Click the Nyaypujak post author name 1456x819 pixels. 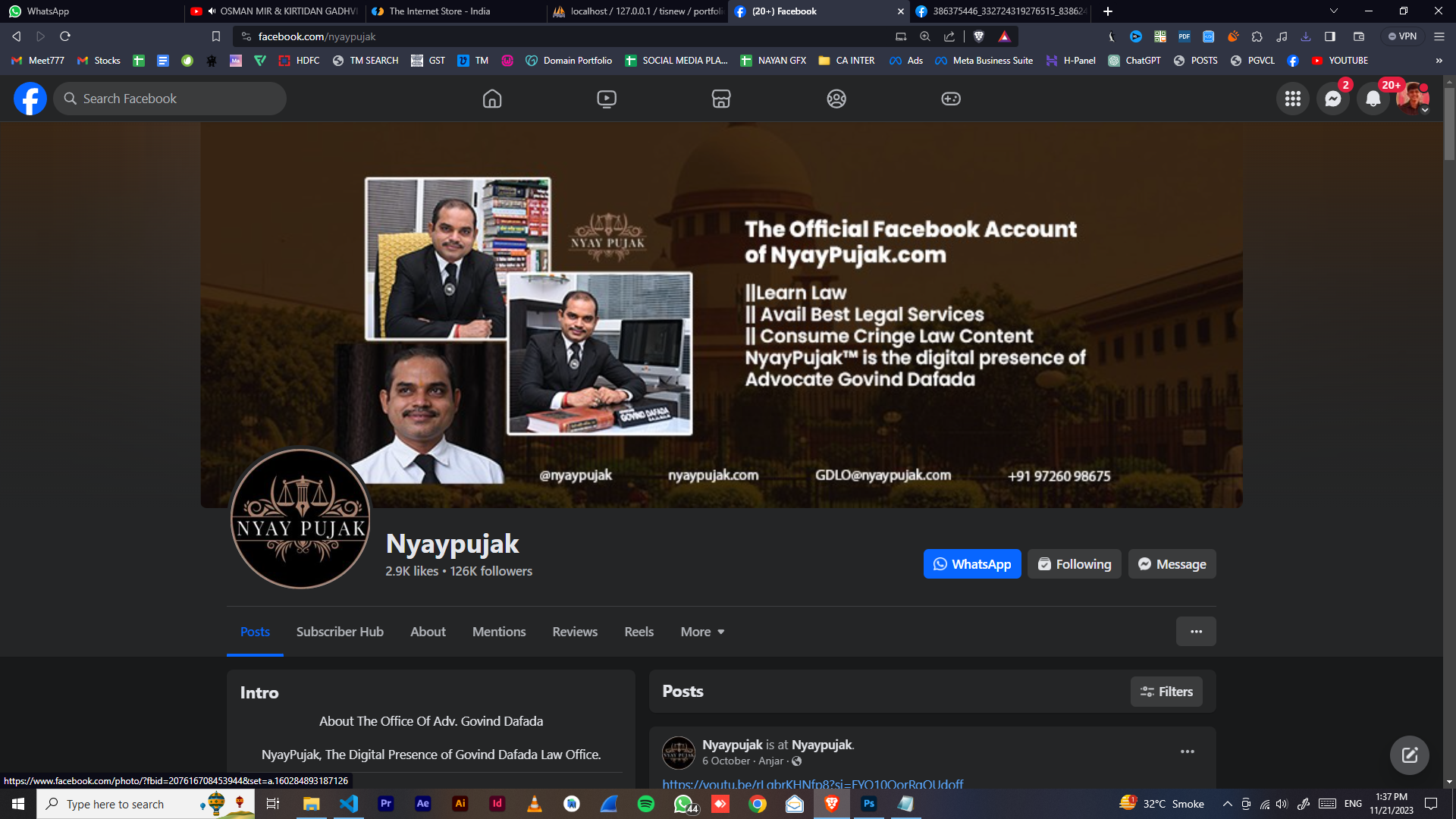[x=732, y=745]
